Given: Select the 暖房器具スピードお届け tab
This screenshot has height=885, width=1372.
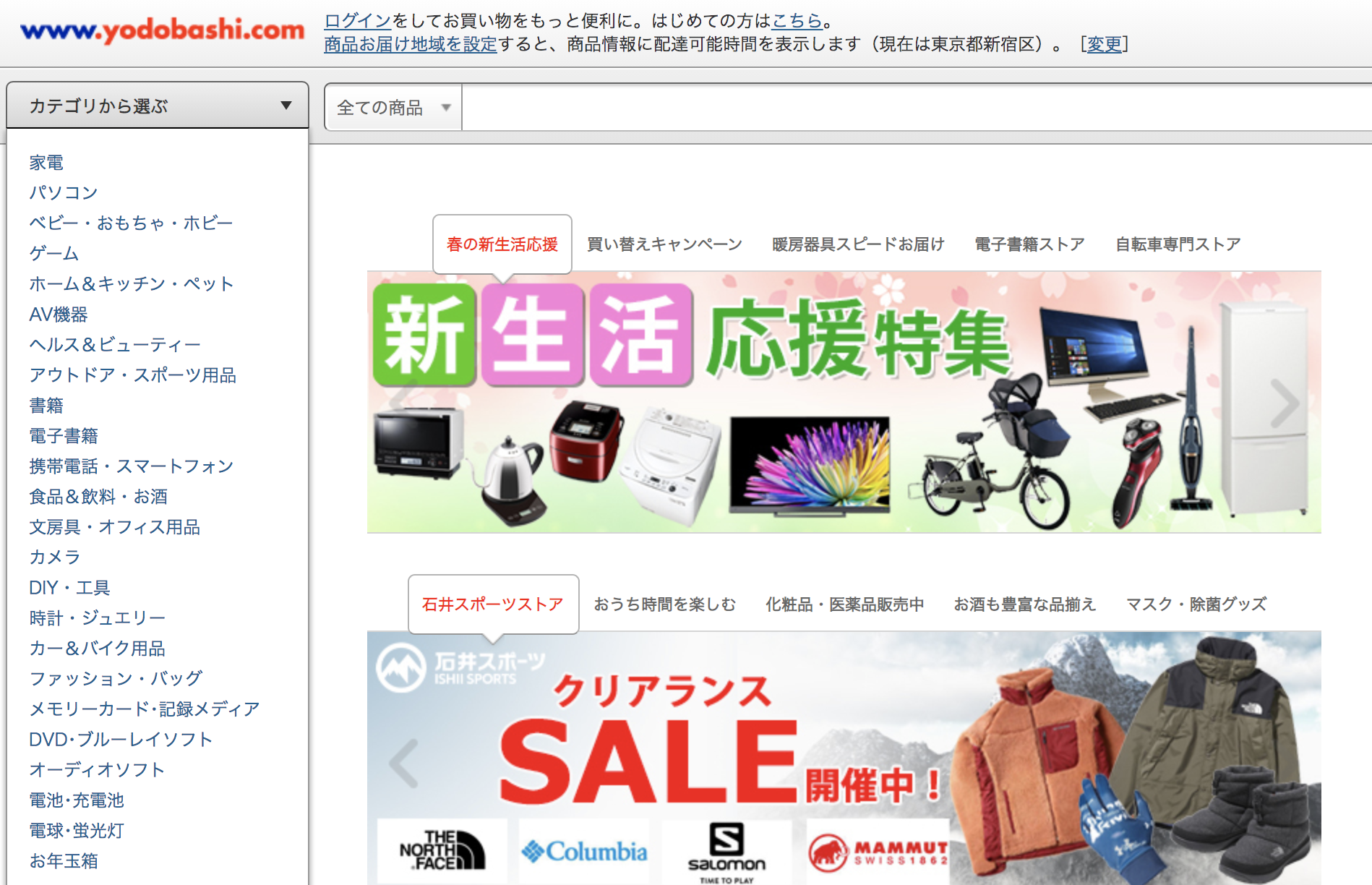Looking at the screenshot, I should [858, 244].
